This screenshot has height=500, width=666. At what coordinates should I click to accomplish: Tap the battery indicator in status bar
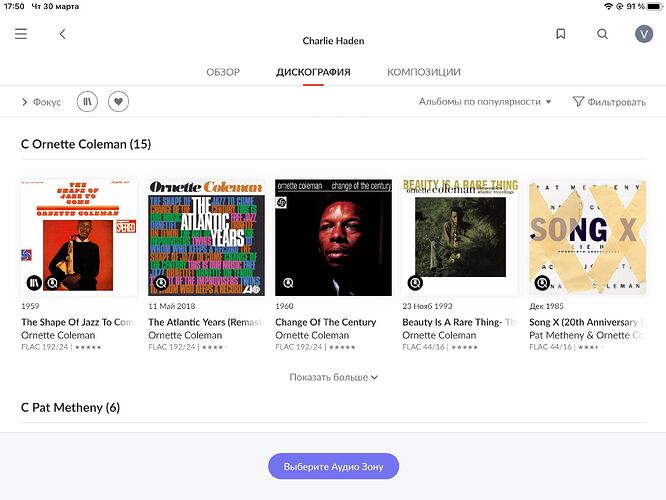tap(655, 6)
